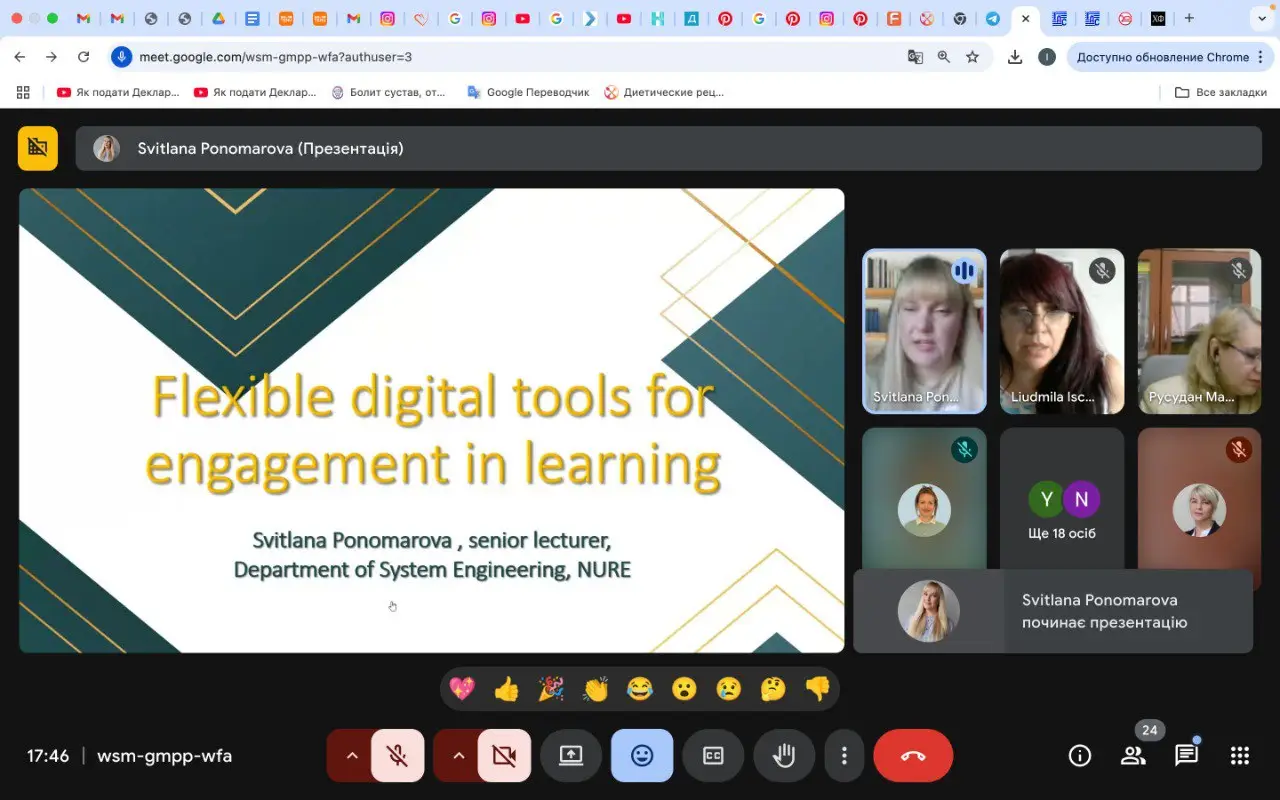The height and width of the screenshot is (800, 1280).
Task: Send the thinking face reaction
Action: 773,689
